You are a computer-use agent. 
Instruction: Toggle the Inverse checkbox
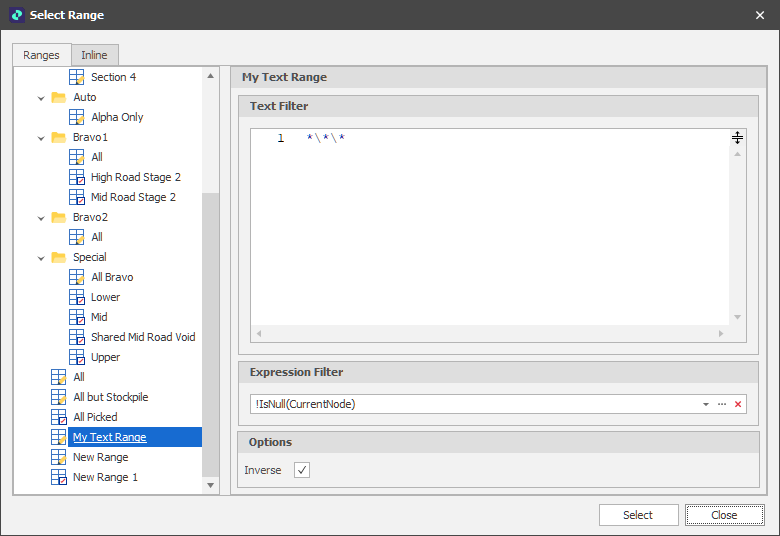pos(302,470)
